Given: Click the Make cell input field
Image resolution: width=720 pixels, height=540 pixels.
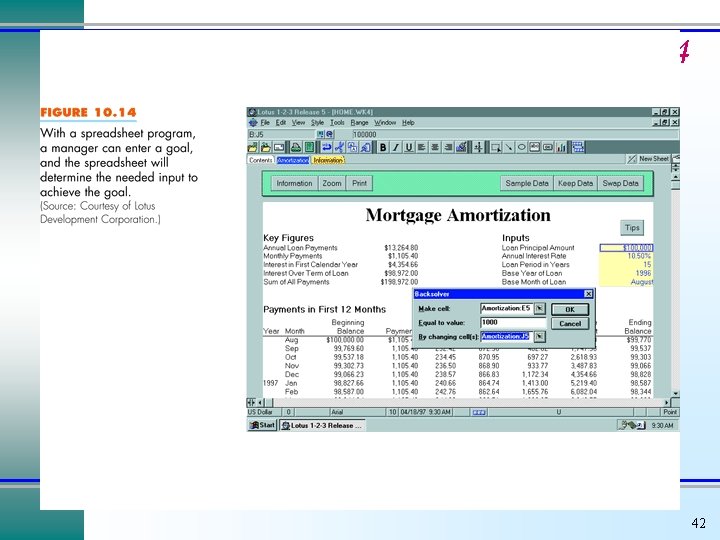Looking at the screenshot, I should 506,309.
